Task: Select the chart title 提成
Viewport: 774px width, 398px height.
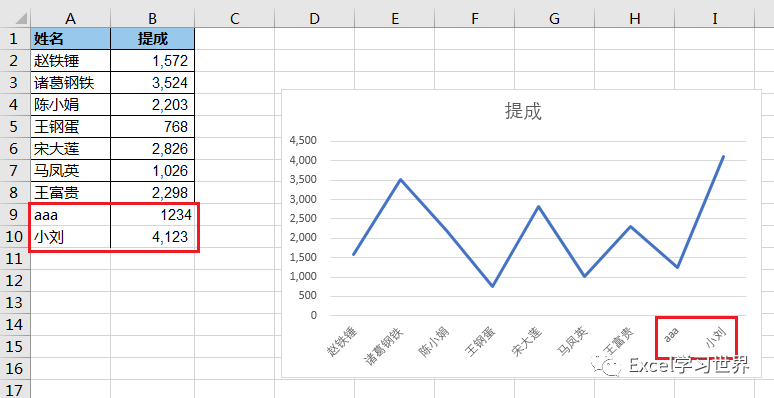Action: click(x=523, y=112)
